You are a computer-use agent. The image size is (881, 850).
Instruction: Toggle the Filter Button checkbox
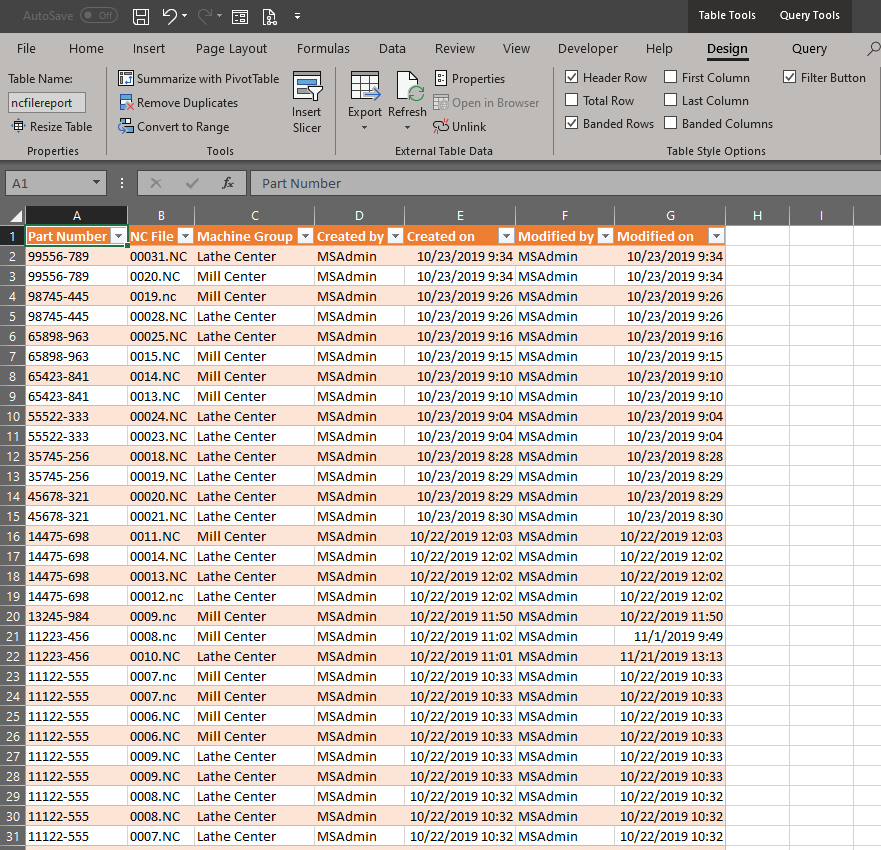(789, 77)
